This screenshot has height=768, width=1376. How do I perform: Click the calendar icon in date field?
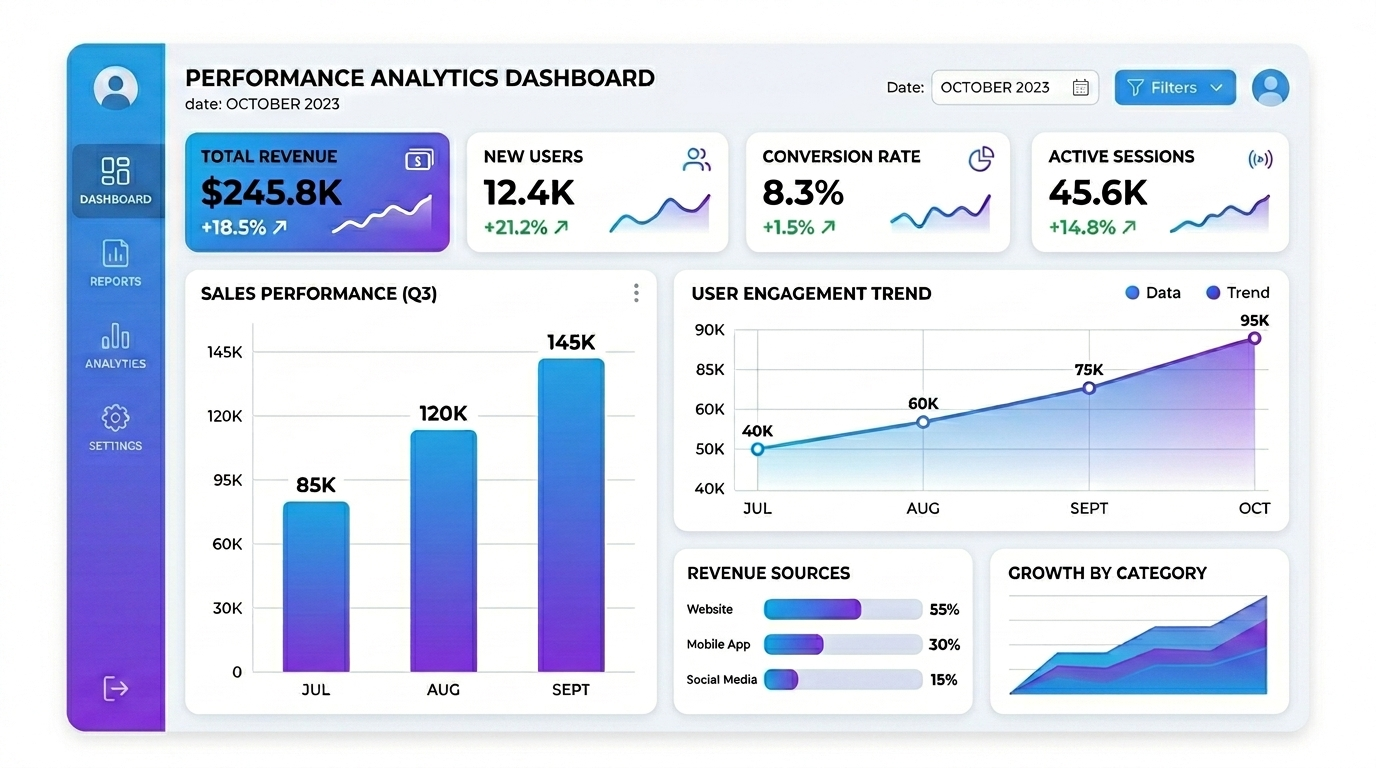[1080, 88]
